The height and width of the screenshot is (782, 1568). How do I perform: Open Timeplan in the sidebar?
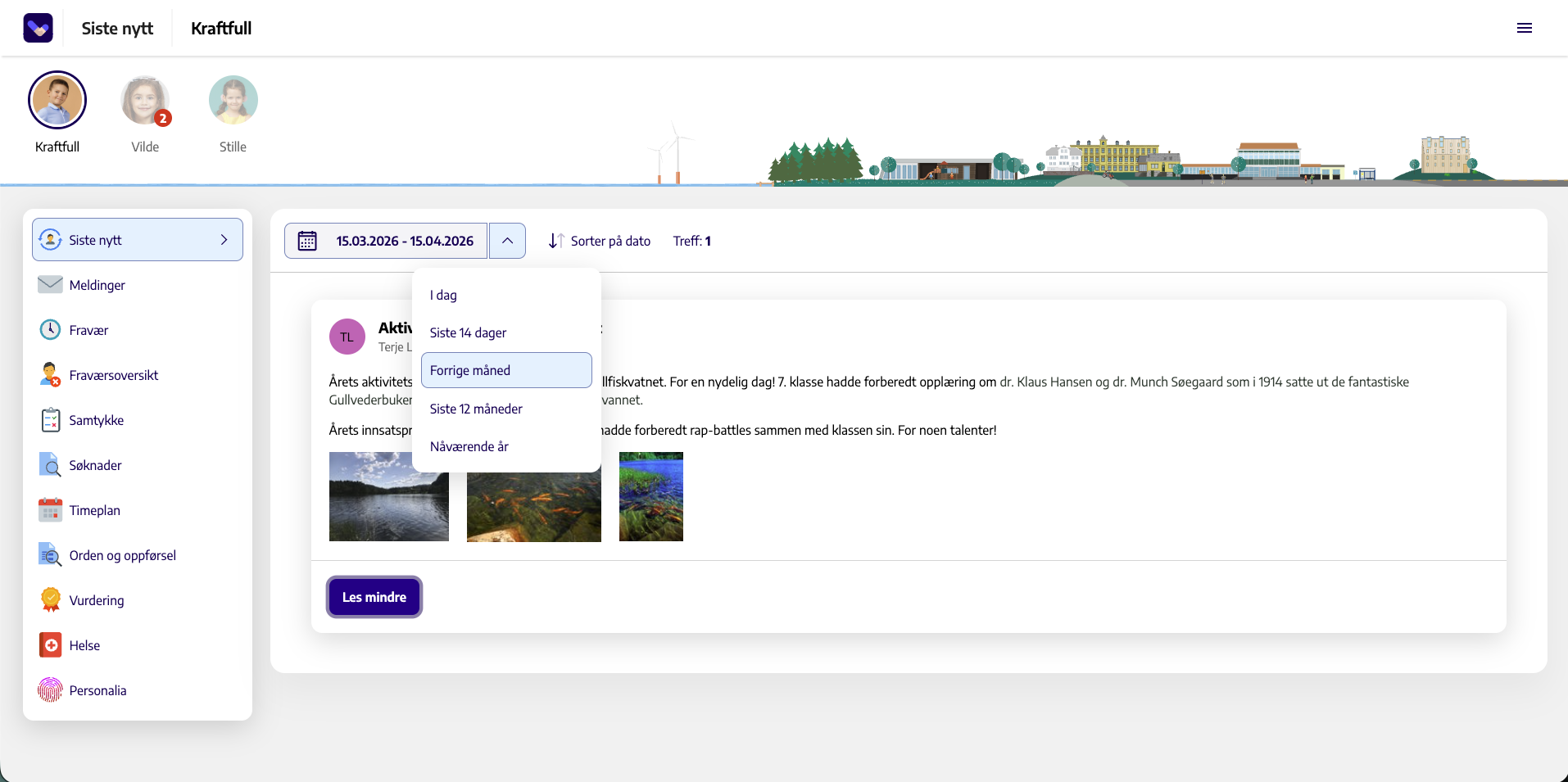click(x=138, y=510)
